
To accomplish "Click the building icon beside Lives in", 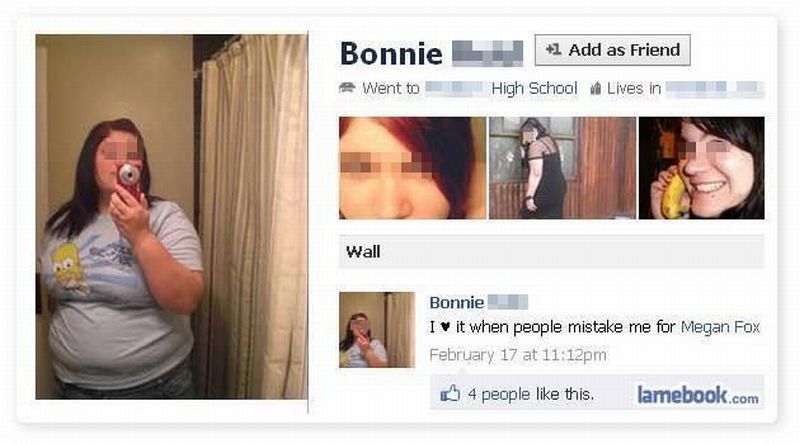I will pos(595,89).
